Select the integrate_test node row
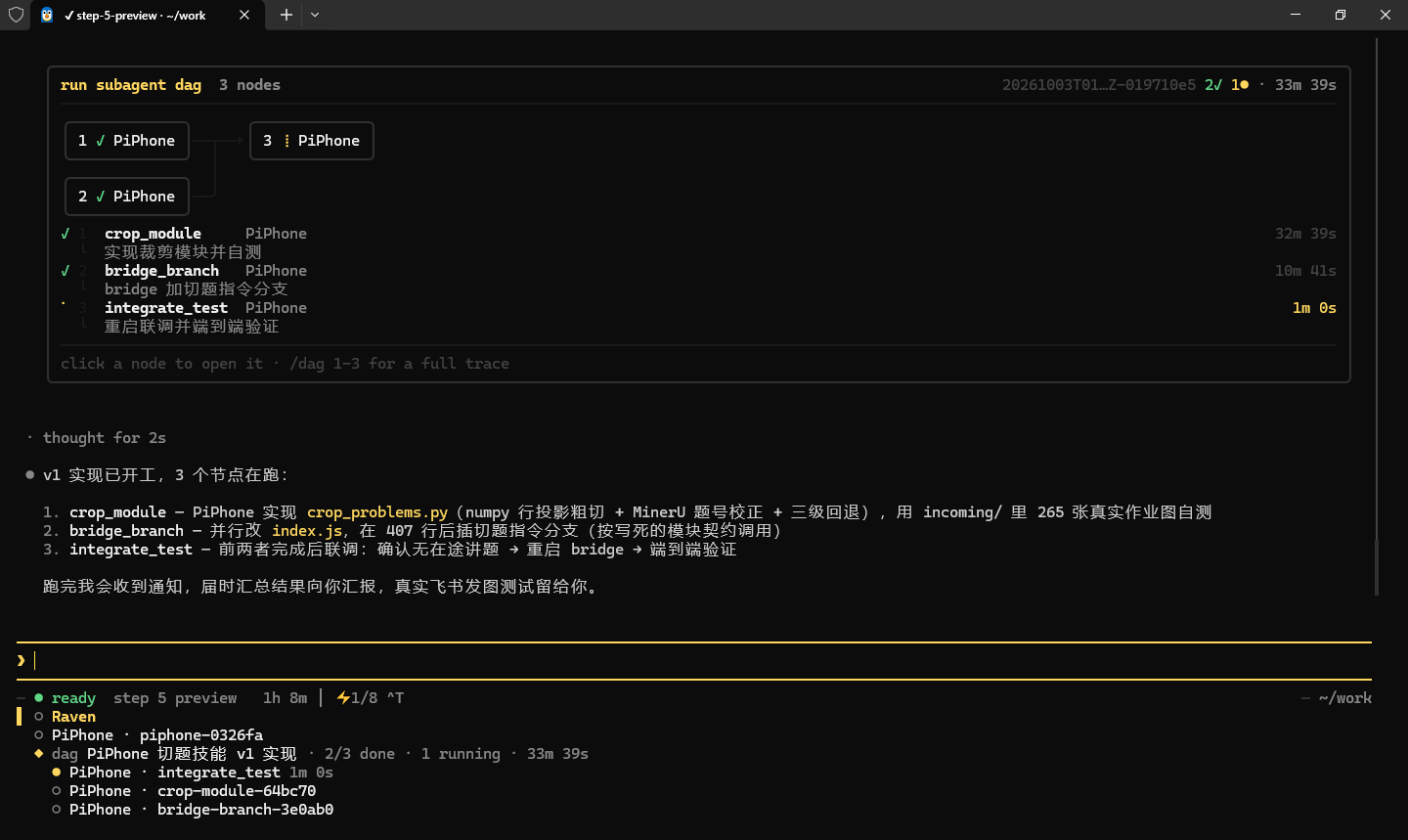1408x840 pixels. [698, 317]
